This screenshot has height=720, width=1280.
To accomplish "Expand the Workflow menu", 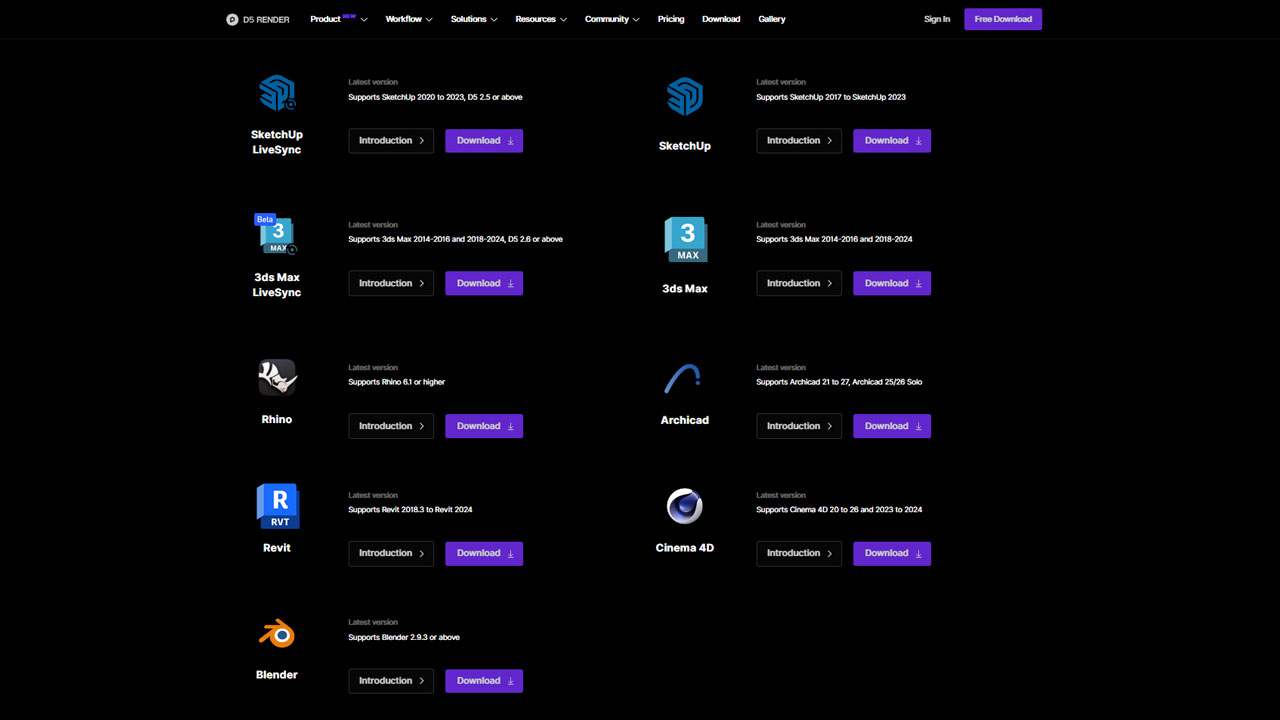I will coord(409,19).
